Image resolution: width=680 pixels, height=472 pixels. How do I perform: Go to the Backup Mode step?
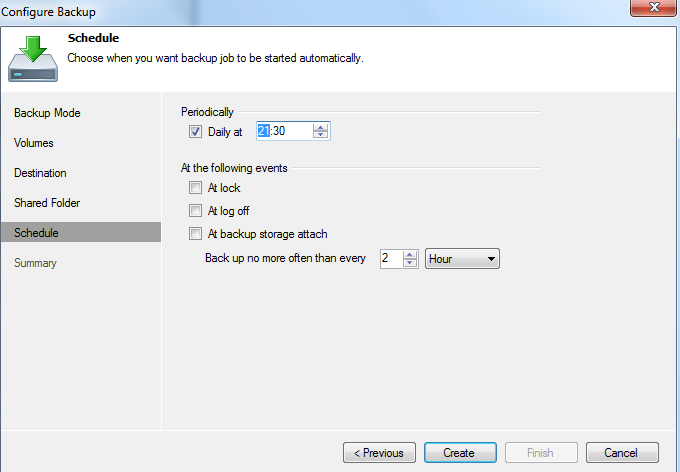[x=47, y=113]
